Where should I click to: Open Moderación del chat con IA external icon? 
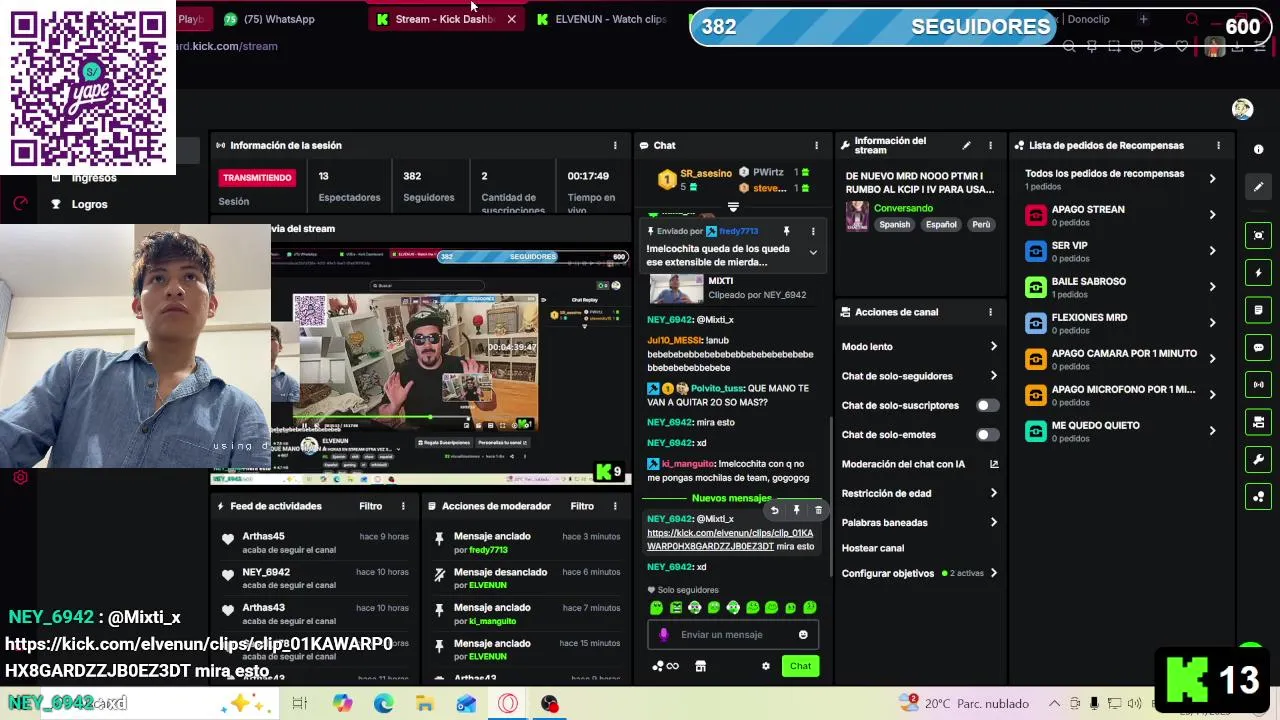pyautogui.click(x=994, y=464)
